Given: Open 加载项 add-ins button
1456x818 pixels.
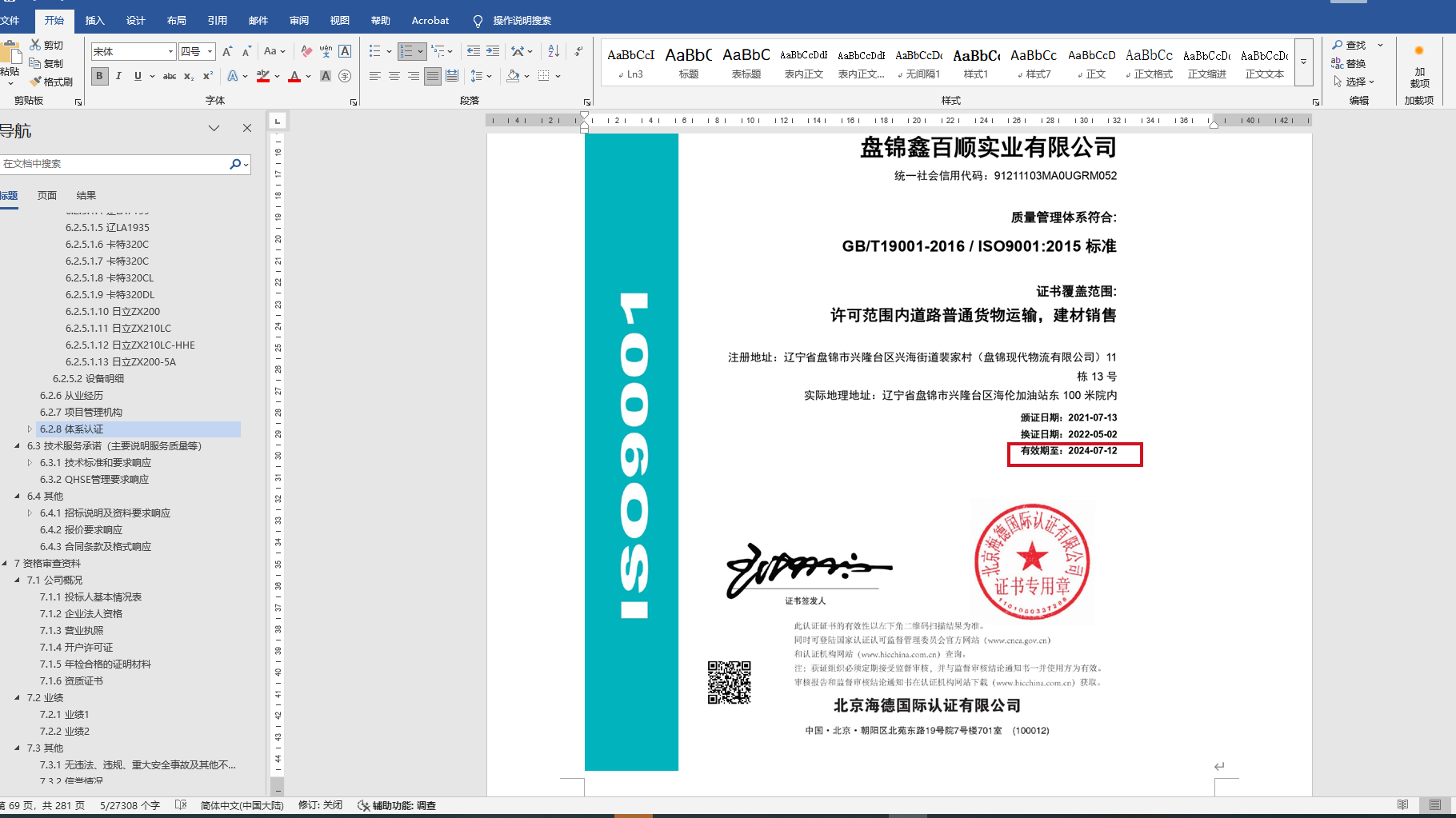Looking at the screenshot, I should point(1419,66).
